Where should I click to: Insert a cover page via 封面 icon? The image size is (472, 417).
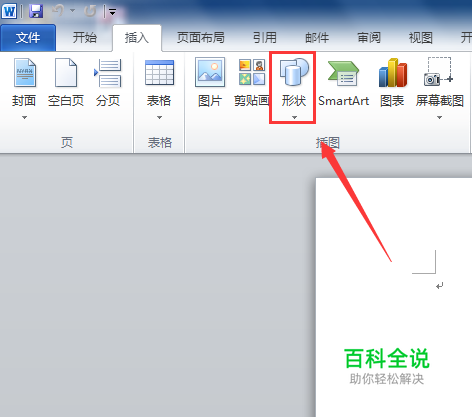click(x=25, y=73)
